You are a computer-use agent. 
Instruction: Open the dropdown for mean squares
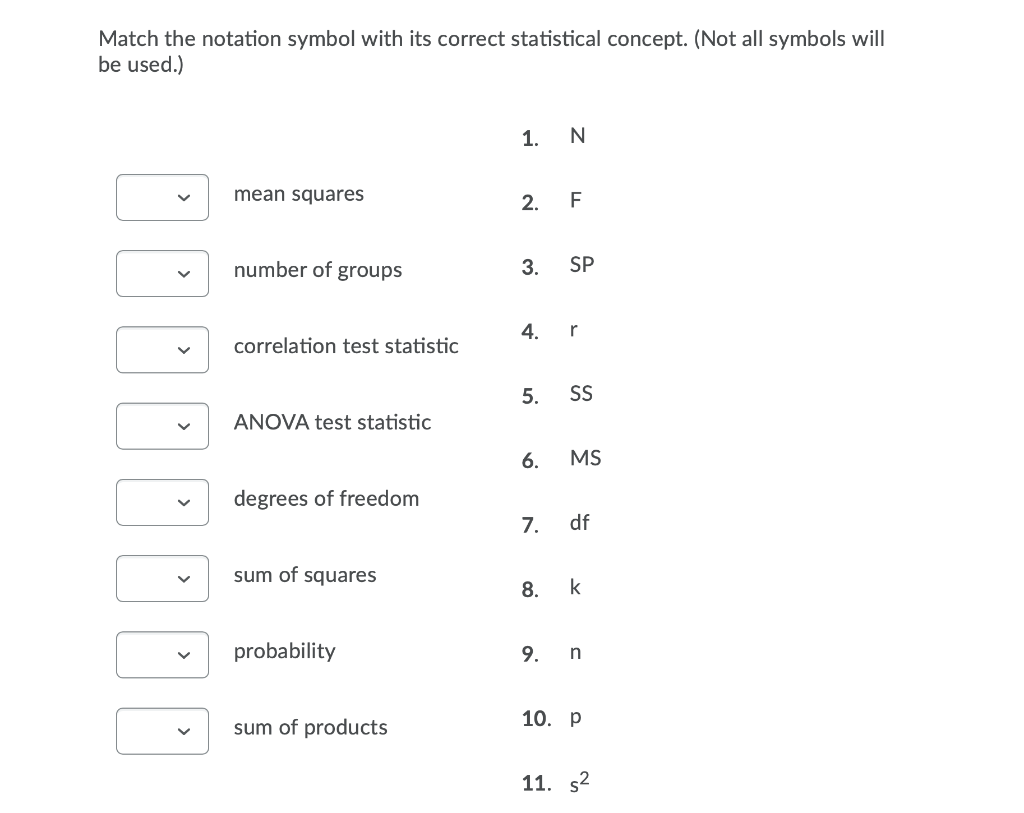163,197
